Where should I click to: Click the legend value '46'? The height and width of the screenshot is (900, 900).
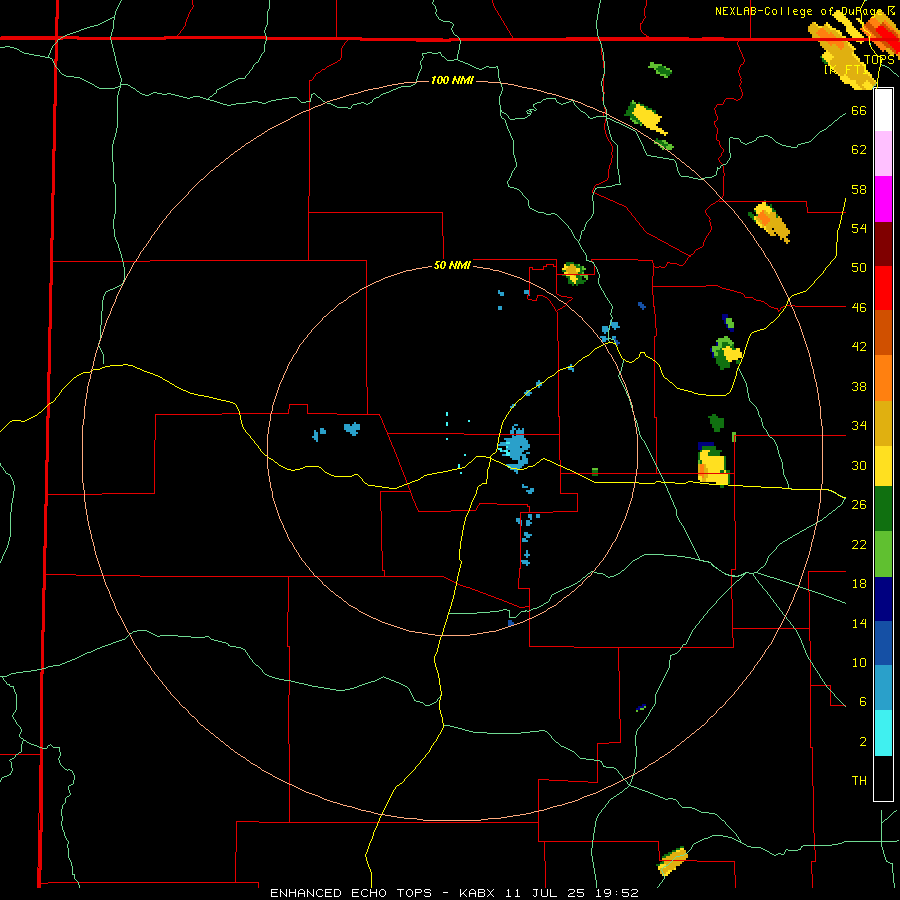click(859, 308)
